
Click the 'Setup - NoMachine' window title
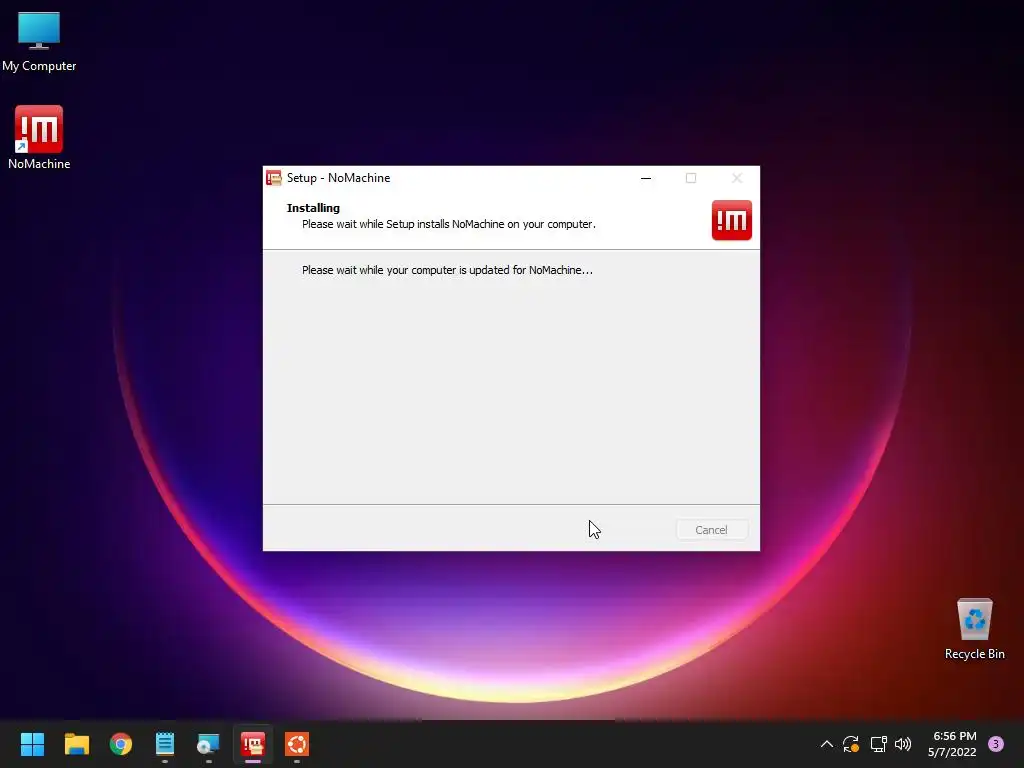point(338,178)
